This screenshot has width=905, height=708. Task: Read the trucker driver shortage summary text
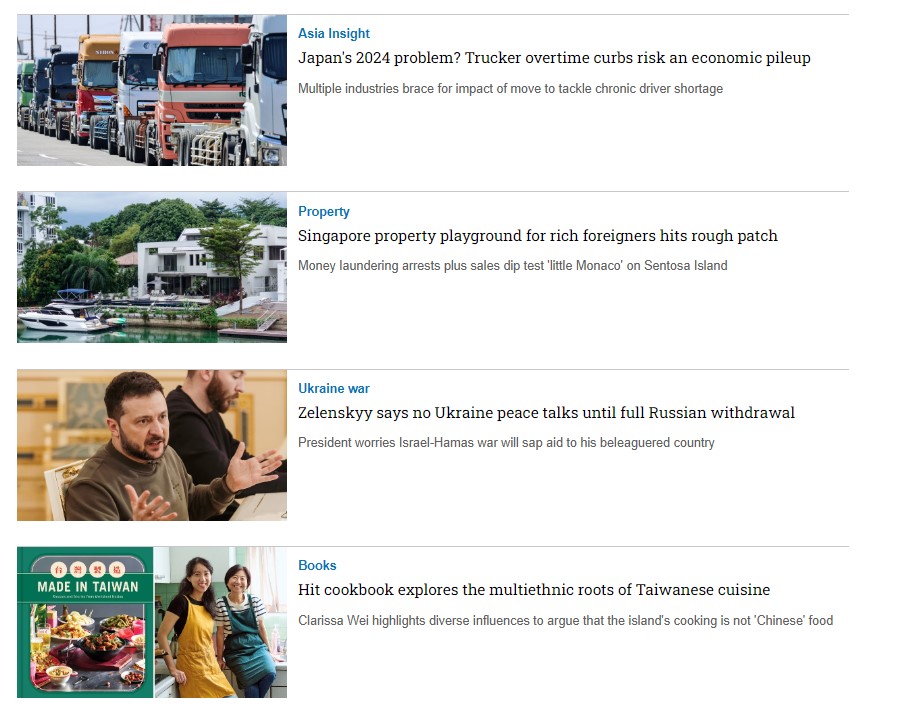[510, 88]
